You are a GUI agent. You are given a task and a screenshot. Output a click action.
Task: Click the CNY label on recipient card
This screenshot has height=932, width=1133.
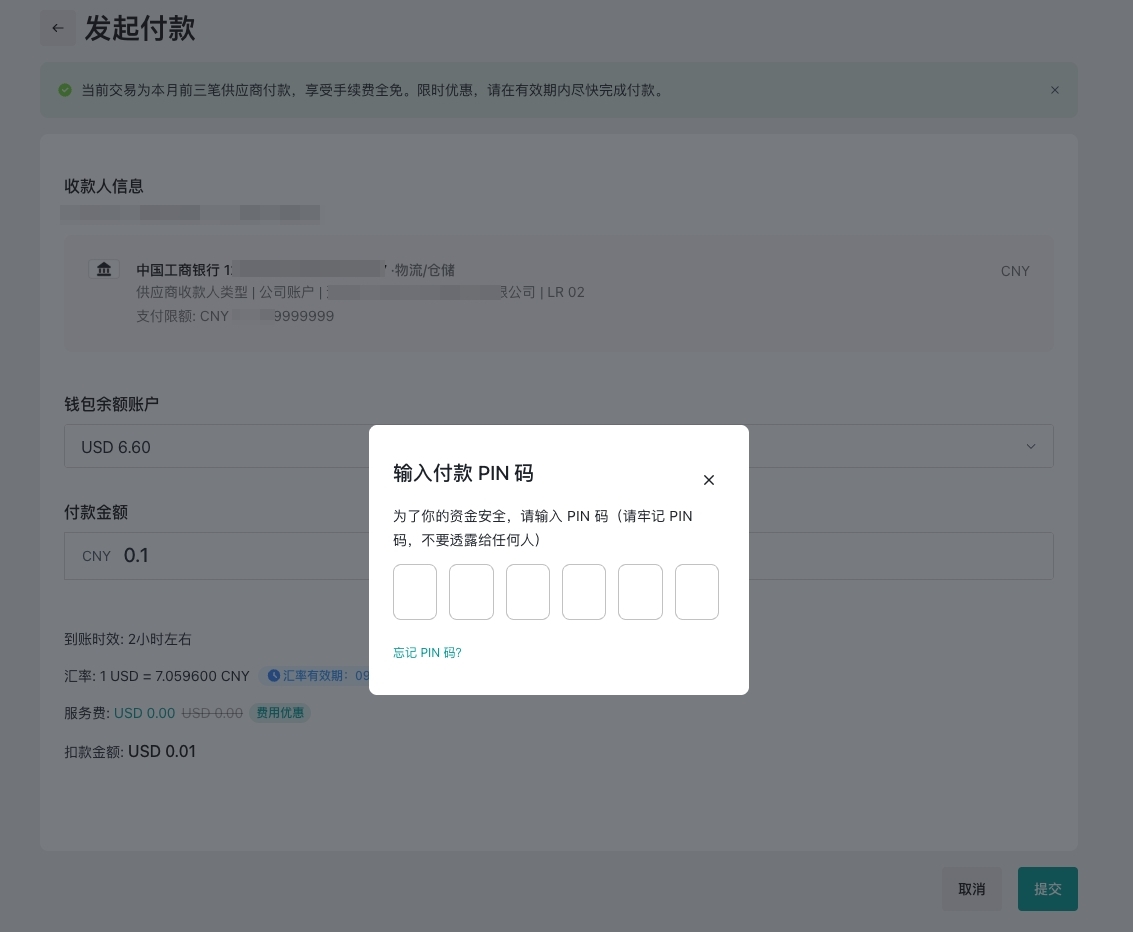(1014, 271)
